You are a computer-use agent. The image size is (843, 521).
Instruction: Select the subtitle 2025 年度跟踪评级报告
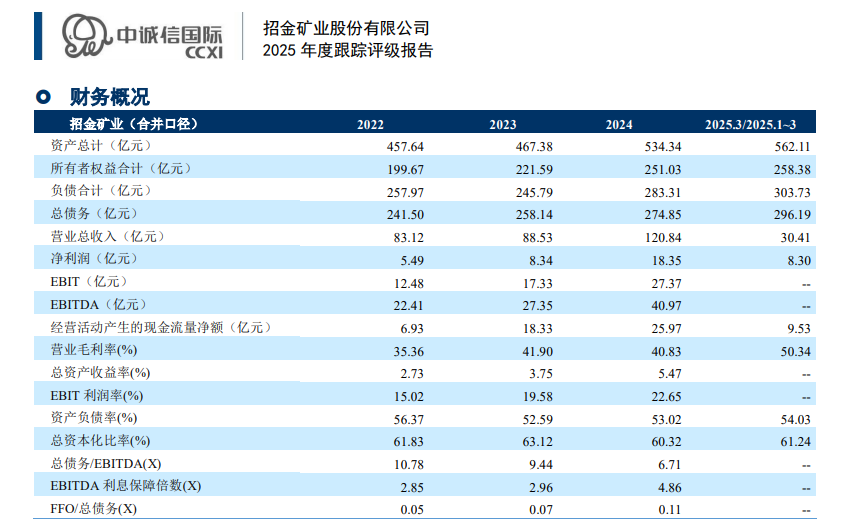[348, 50]
